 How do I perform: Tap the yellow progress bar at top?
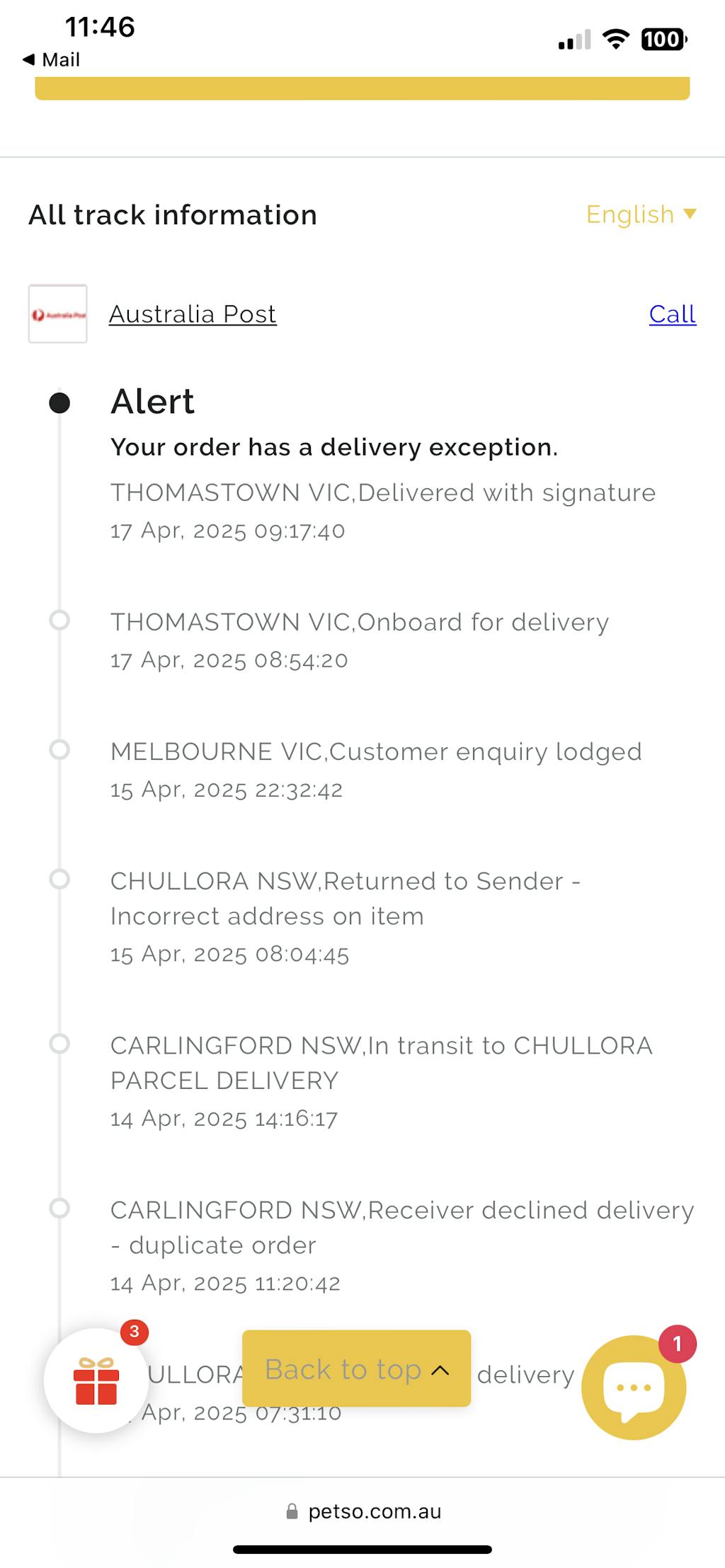362,89
